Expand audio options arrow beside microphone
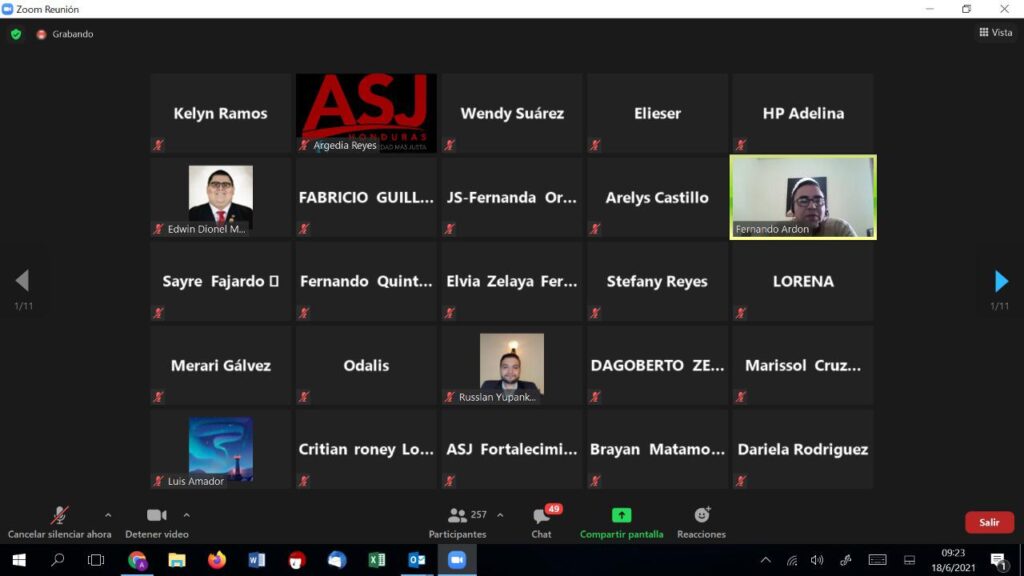This screenshot has width=1024, height=576. 108,516
